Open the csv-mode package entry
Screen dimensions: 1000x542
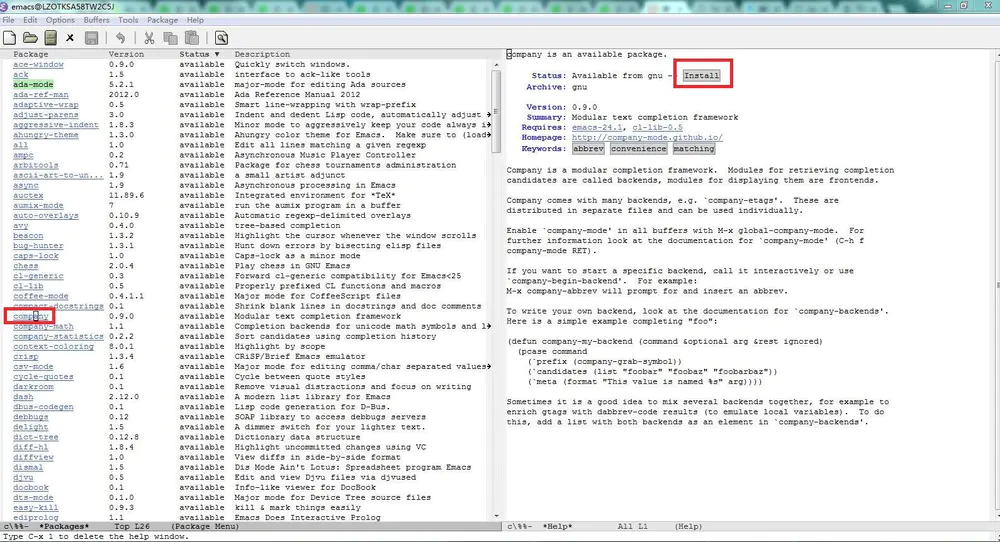33,367
